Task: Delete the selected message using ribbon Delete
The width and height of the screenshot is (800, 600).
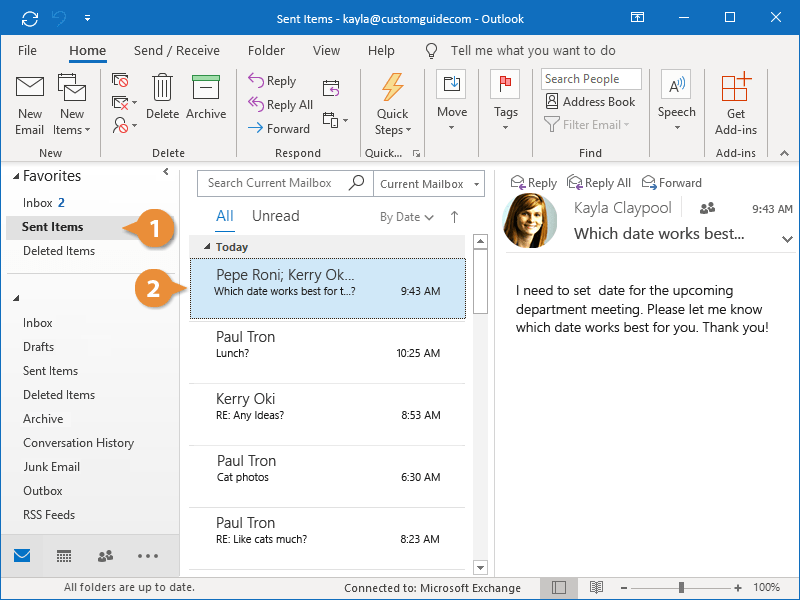Action: pos(162,97)
